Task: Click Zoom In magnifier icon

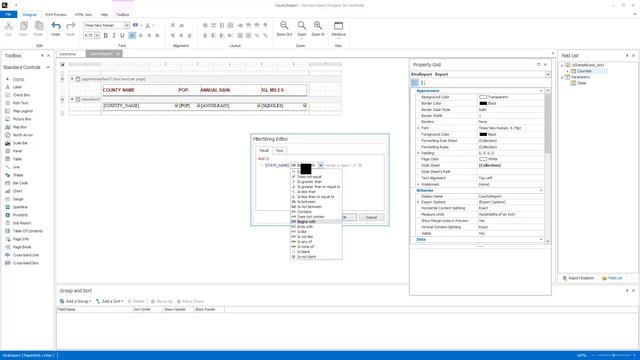Action: [x=318, y=29]
